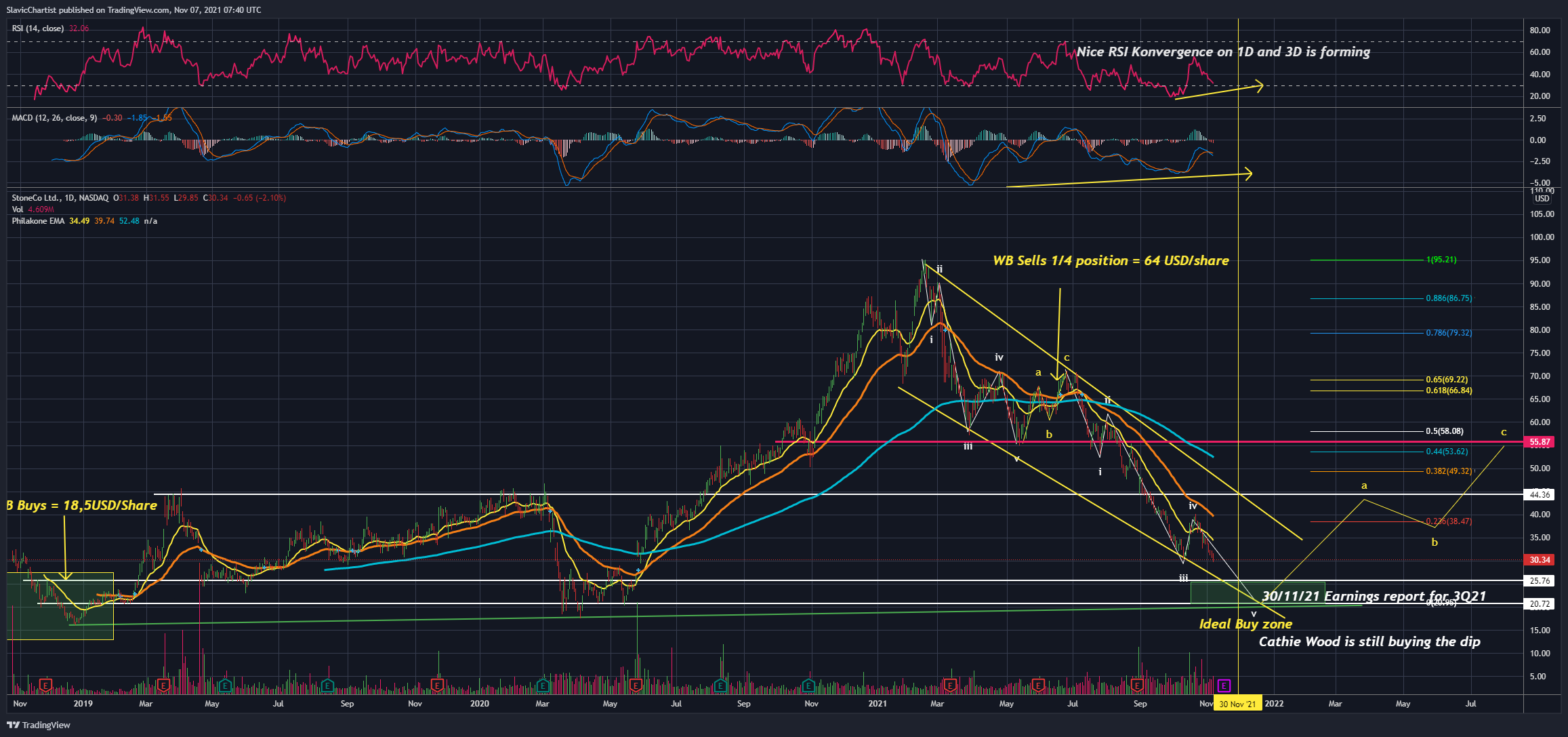Click the 2020 label on the time axis
Screen dimensions: 1568x737
tap(480, 704)
